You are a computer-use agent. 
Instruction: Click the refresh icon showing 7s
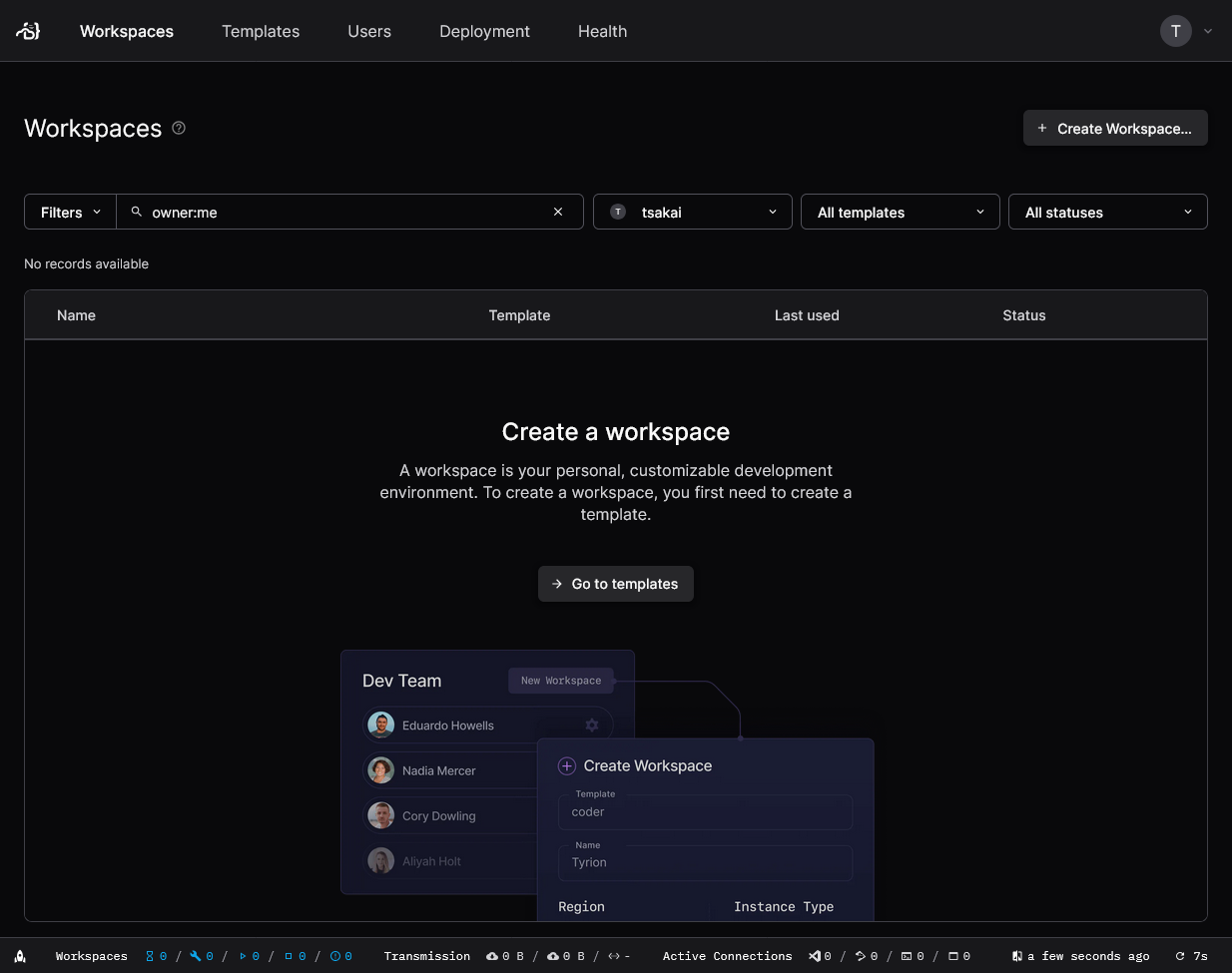[x=1180, y=956]
